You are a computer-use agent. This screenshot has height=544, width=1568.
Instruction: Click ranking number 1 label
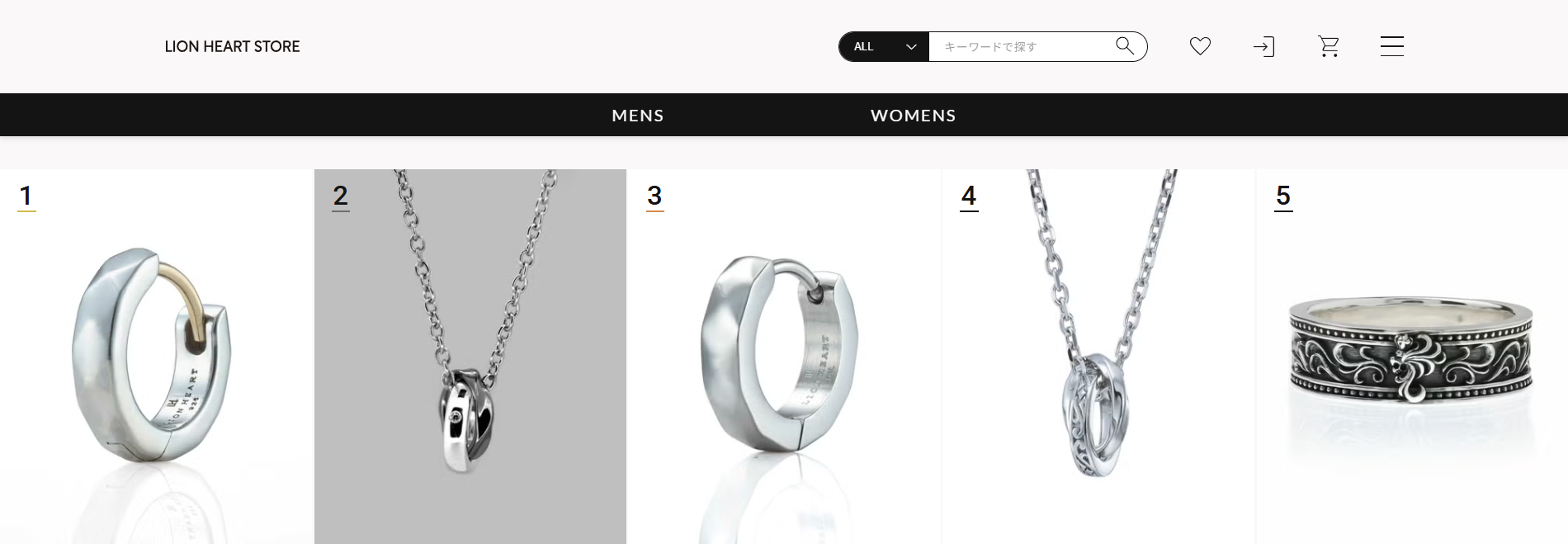[26, 196]
